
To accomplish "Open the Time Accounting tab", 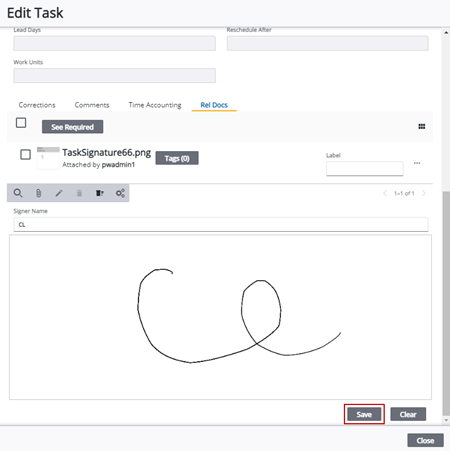I will coord(155,105).
